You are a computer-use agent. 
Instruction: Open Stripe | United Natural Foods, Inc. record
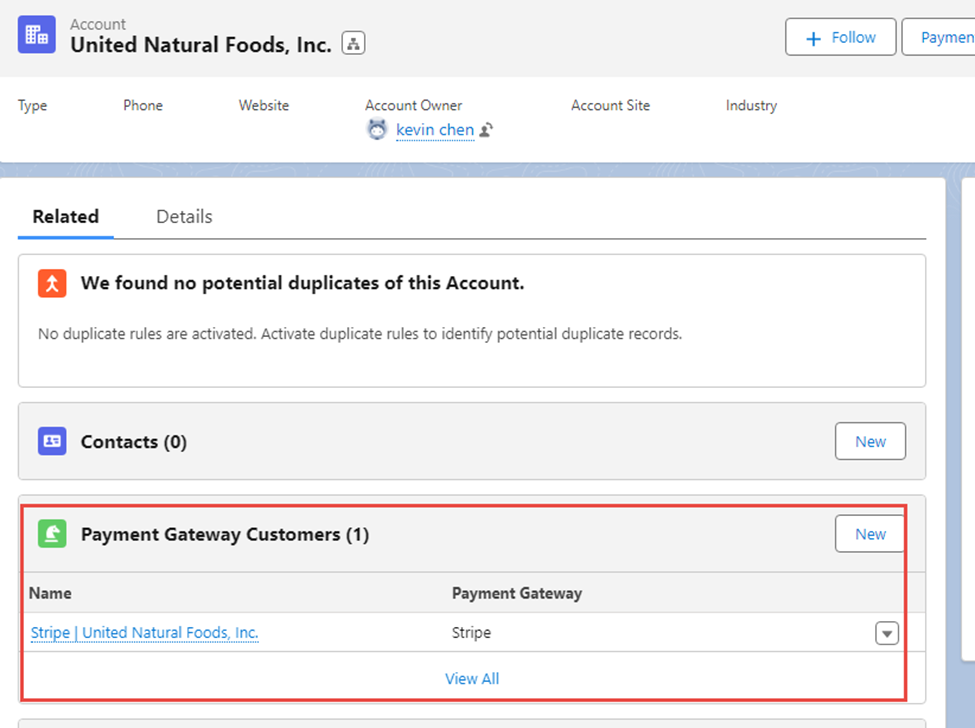point(144,632)
